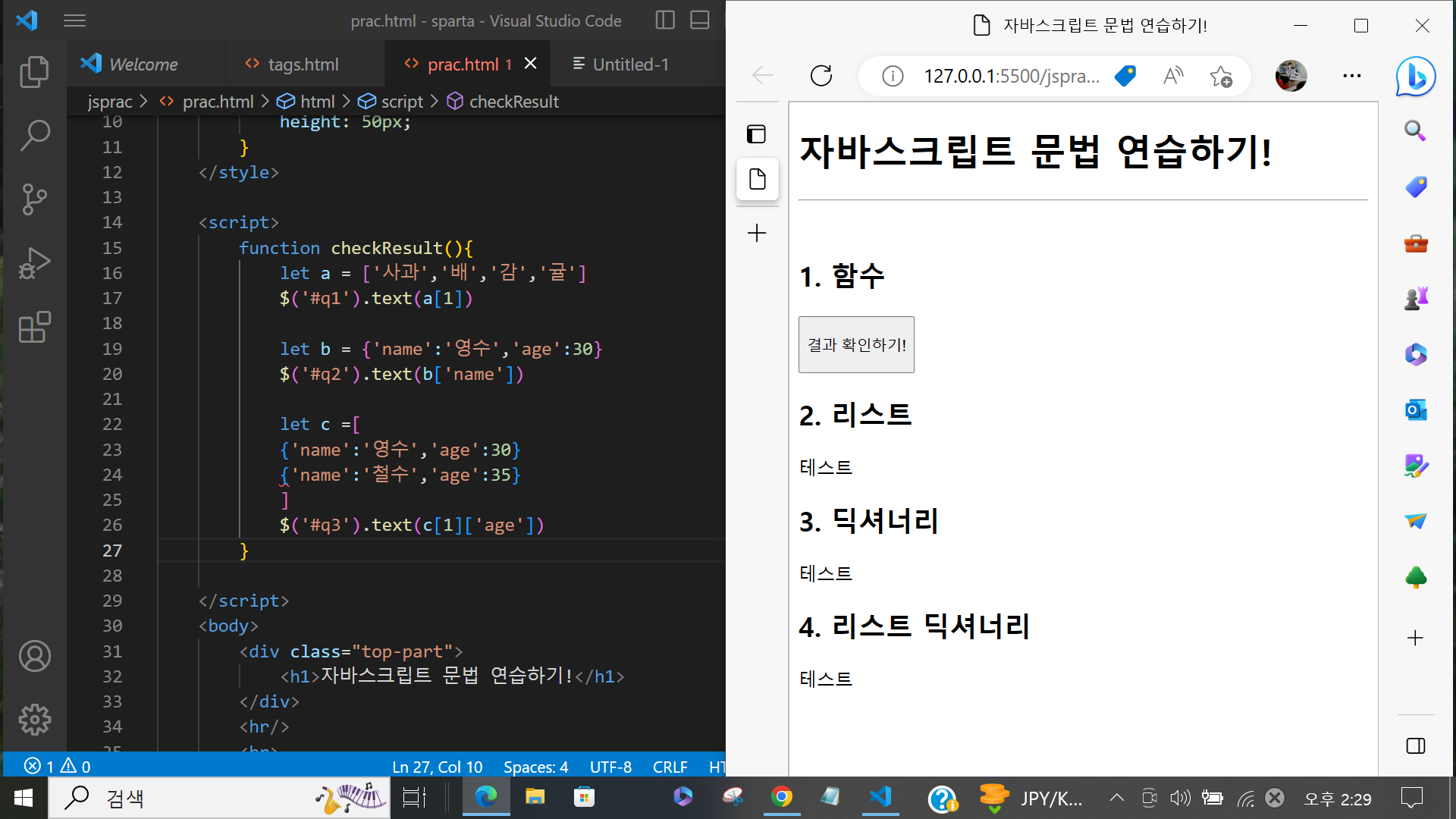The height and width of the screenshot is (819, 1456).
Task: Open the Drop sidebar icon
Action: pyautogui.click(x=1415, y=521)
